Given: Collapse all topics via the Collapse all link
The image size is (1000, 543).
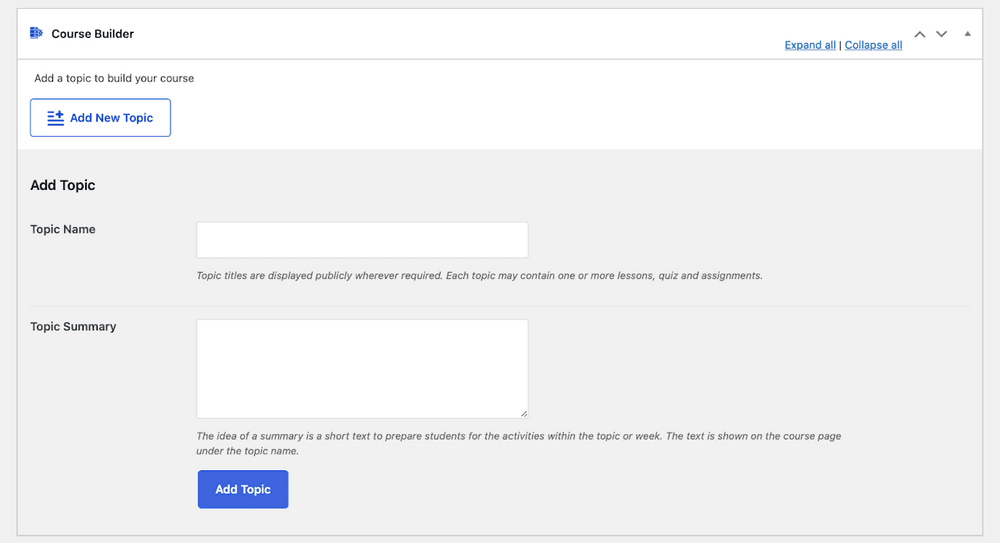Looking at the screenshot, I should (873, 45).
